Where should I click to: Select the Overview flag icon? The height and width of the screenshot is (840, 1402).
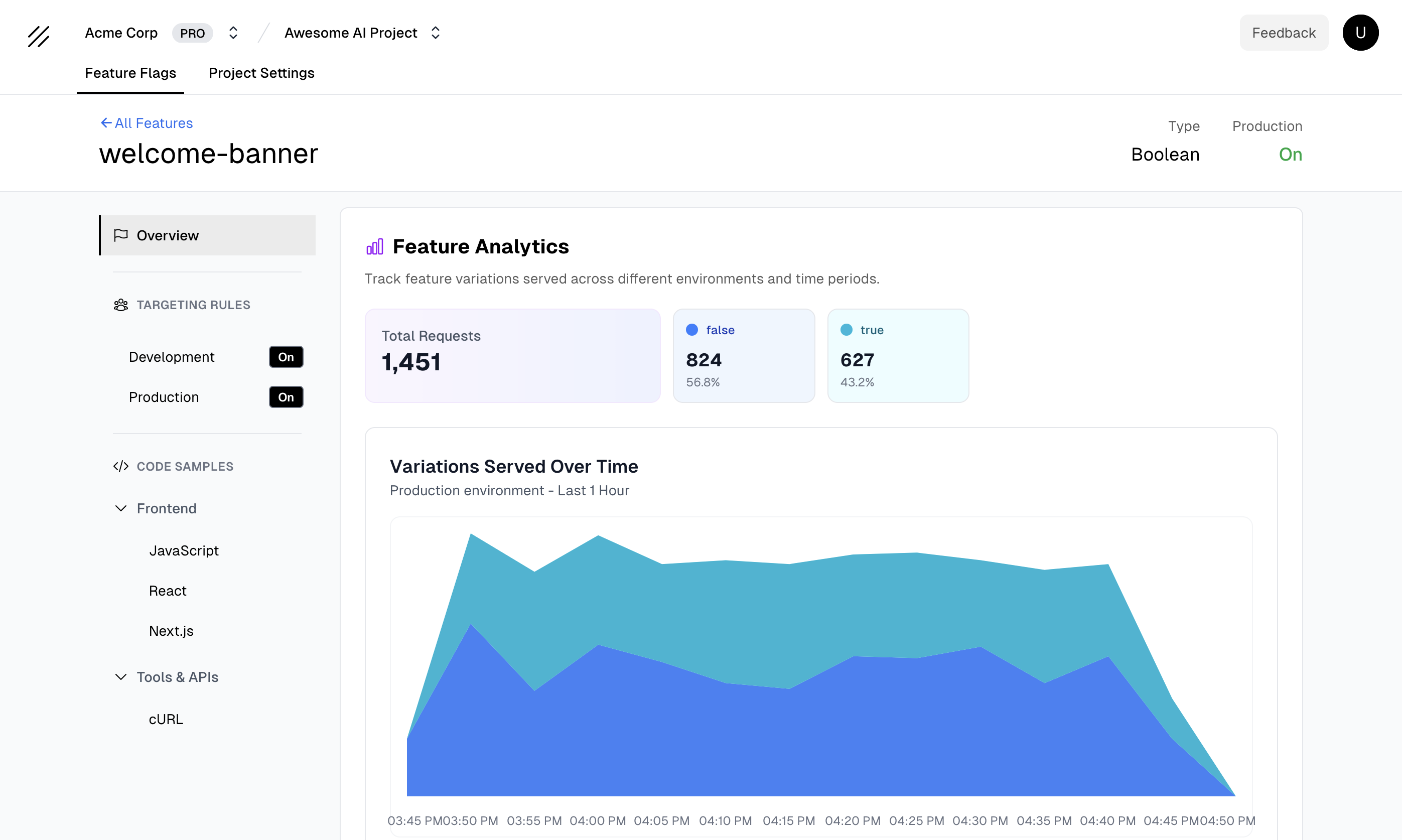click(x=120, y=235)
